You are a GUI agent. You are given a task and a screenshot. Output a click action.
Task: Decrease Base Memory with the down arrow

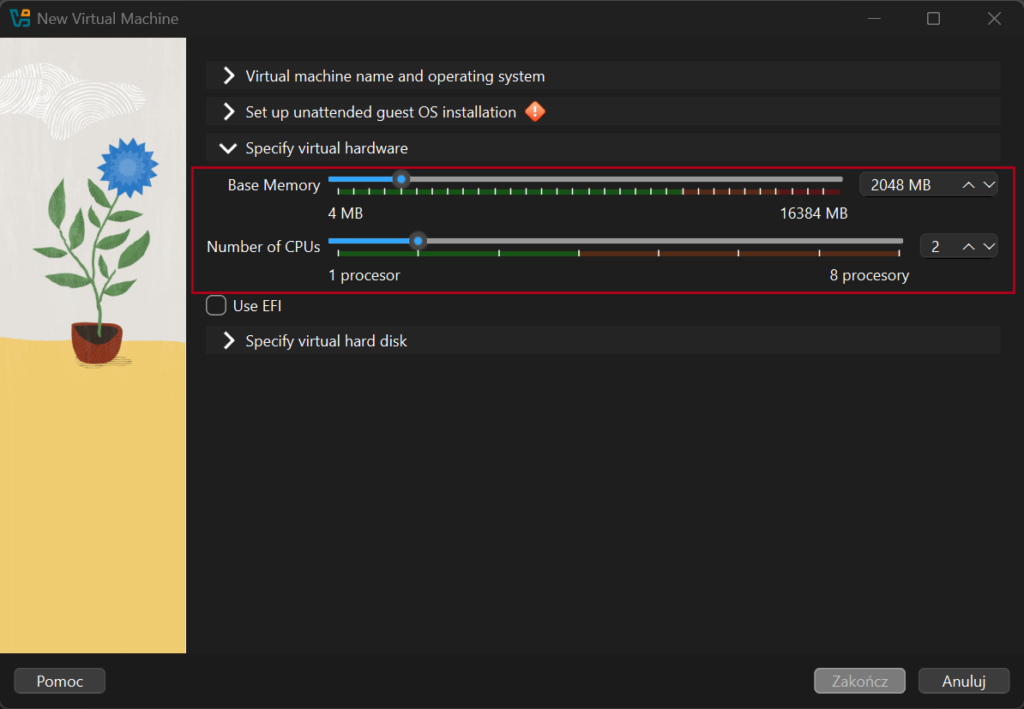pyautogui.click(x=989, y=185)
